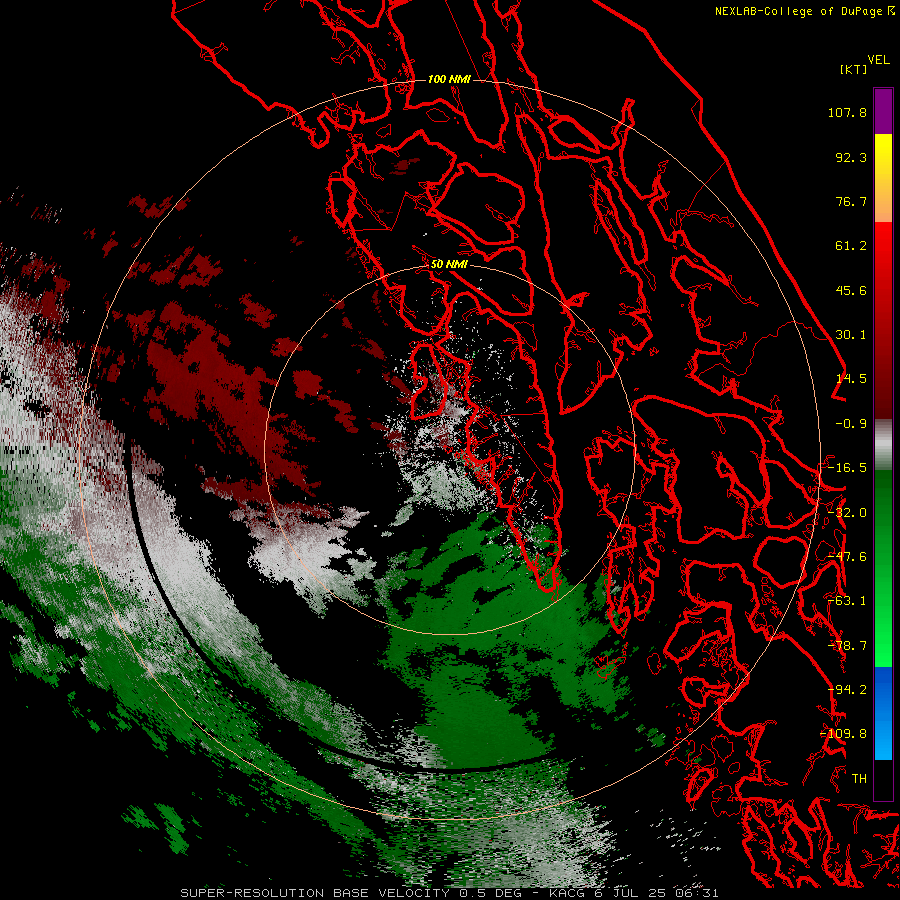This screenshot has width=900, height=900.
Task: Select the -32.0 velocity scale value
Action: [847, 513]
